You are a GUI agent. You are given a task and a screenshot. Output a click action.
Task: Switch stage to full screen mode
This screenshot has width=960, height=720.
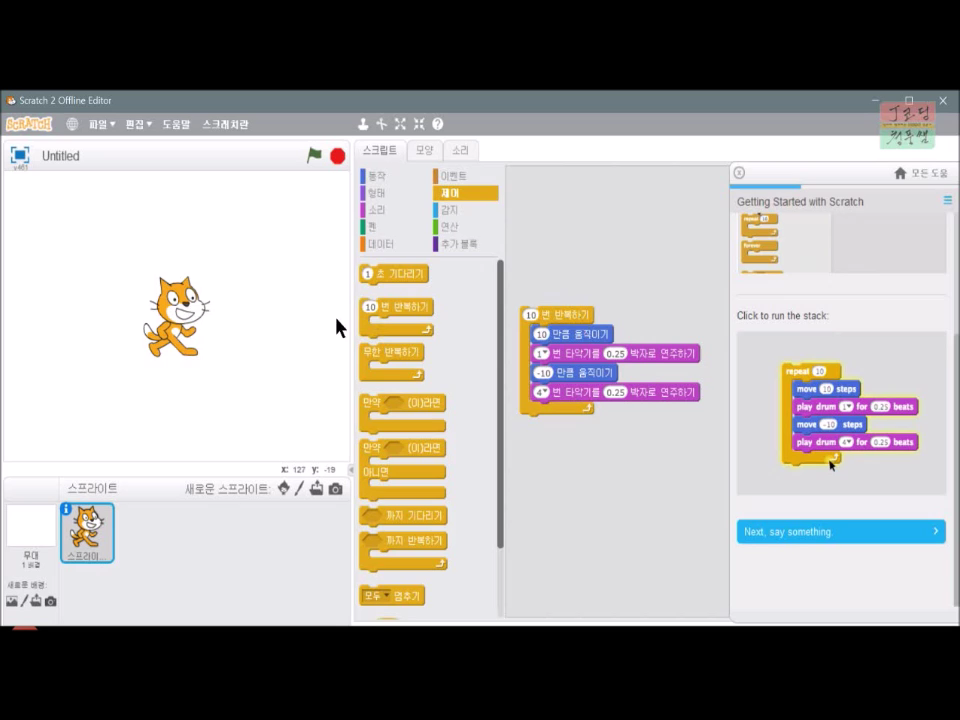coord(20,155)
